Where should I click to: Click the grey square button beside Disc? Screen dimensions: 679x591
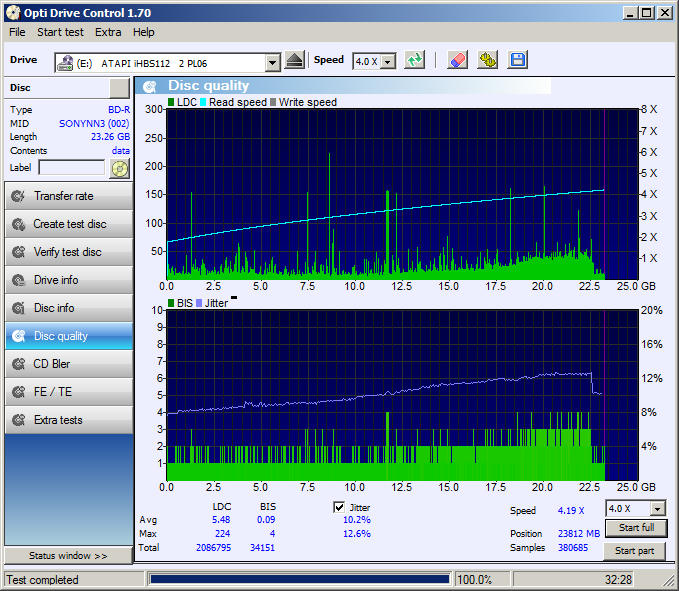point(119,88)
